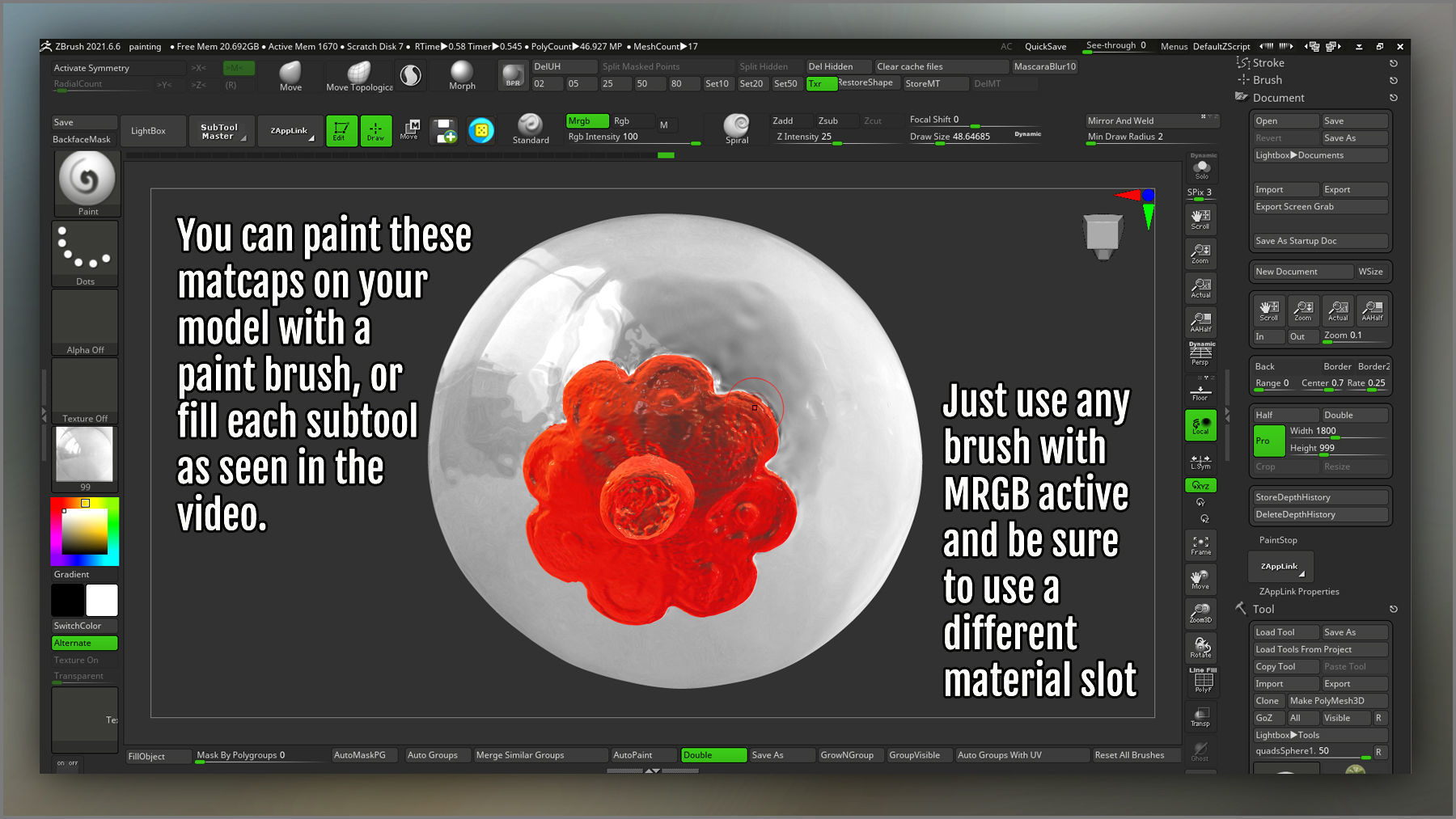Click the Move view icon in right shelf
This screenshot has height=819, width=1456.
tap(1200, 579)
